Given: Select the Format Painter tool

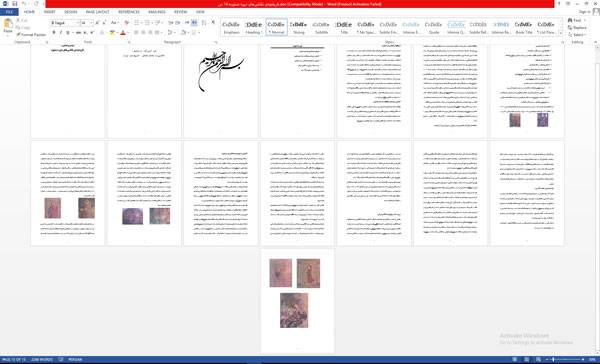Looking at the screenshot, I should coord(31,34).
